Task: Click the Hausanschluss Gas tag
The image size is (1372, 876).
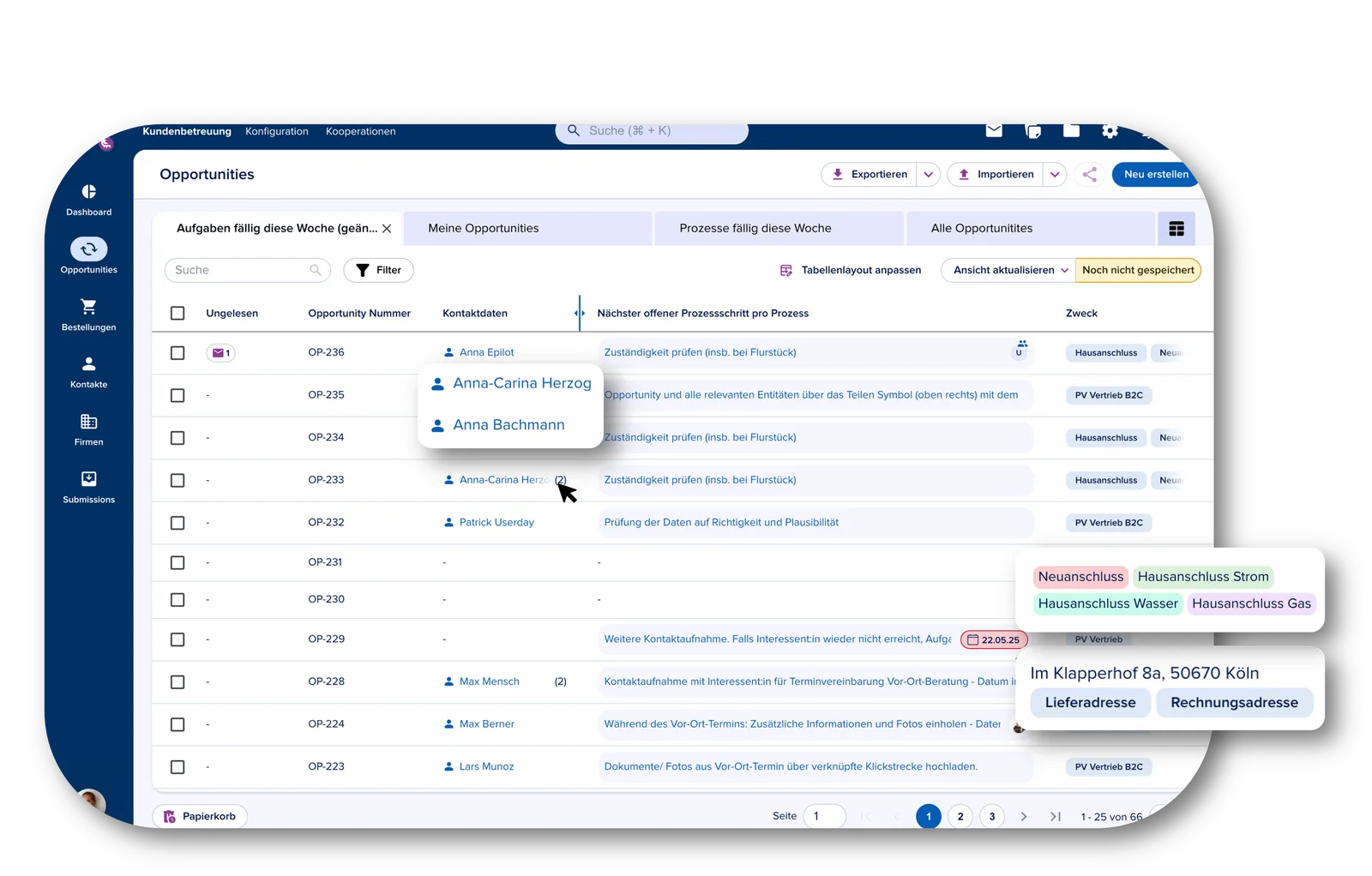Action: pos(1251,604)
